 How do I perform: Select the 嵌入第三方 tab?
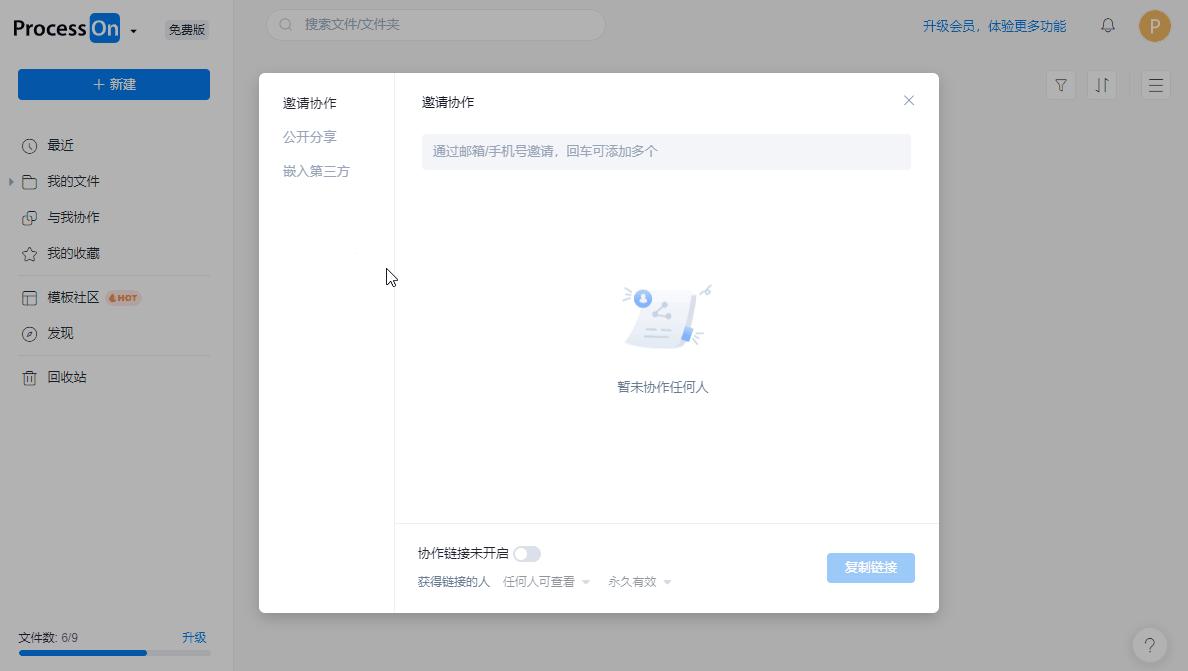coord(316,171)
